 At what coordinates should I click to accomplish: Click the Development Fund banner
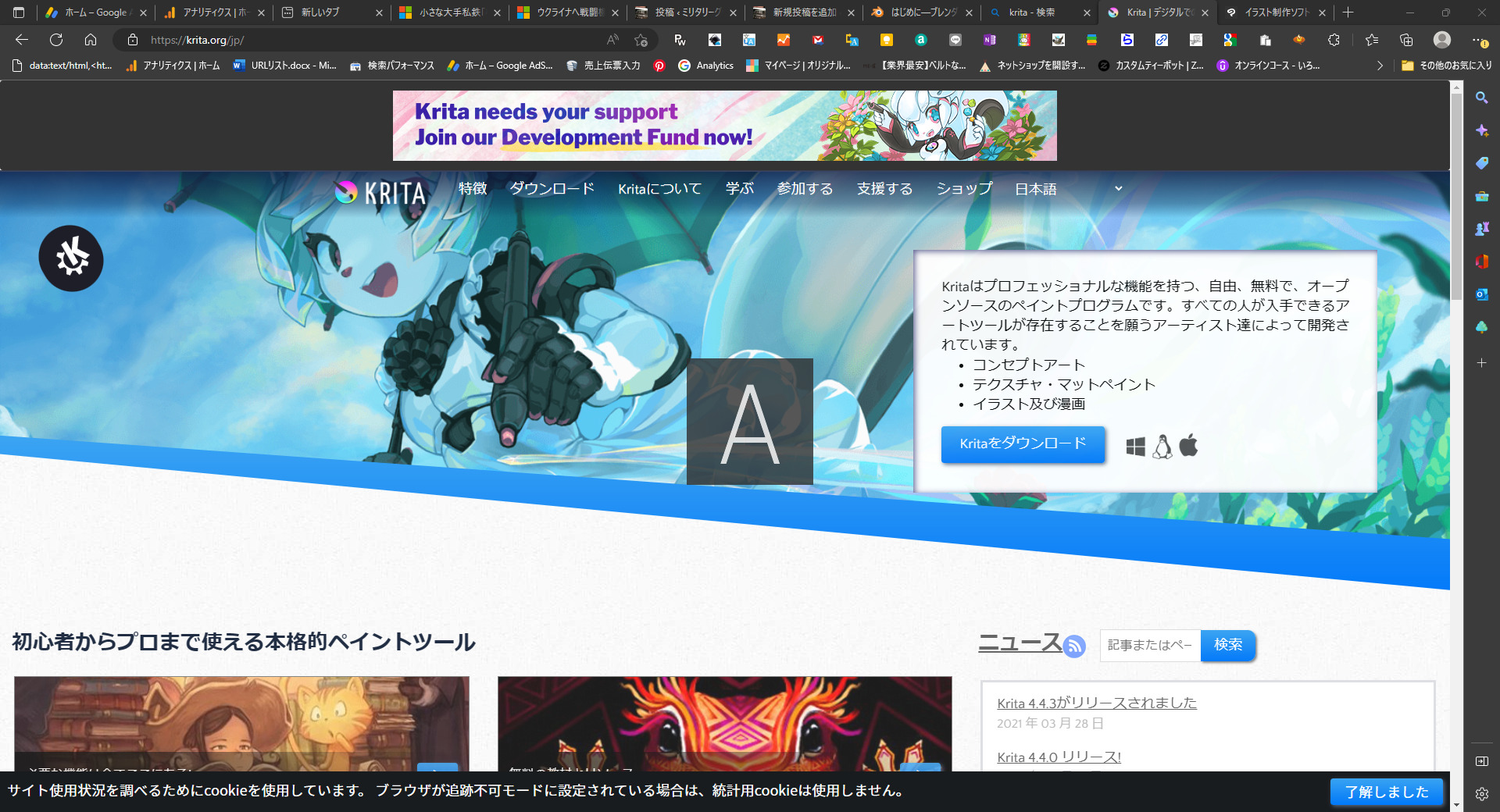[x=724, y=126]
